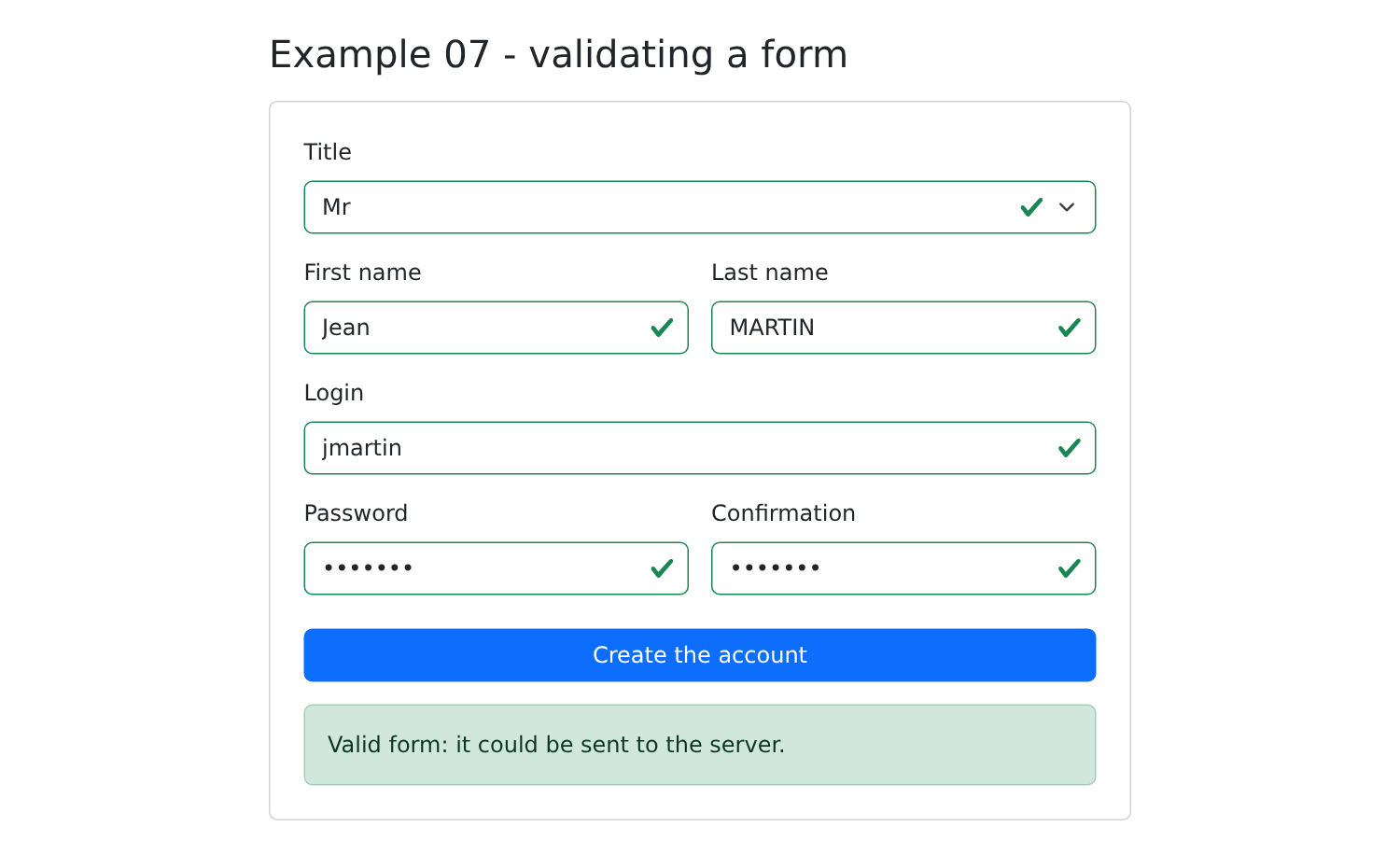Focus the Last name field containing MARTIN
Image resolution: width=1400 pixels, height=854 pixels.
(903, 328)
